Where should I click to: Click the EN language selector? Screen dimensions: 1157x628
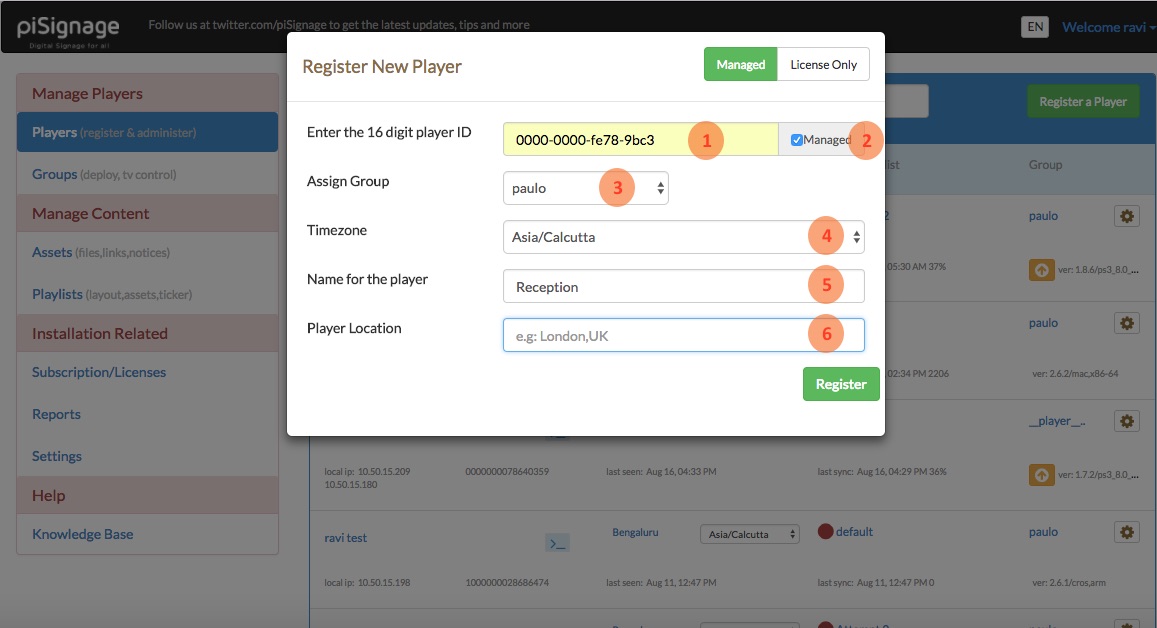[1034, 27]
